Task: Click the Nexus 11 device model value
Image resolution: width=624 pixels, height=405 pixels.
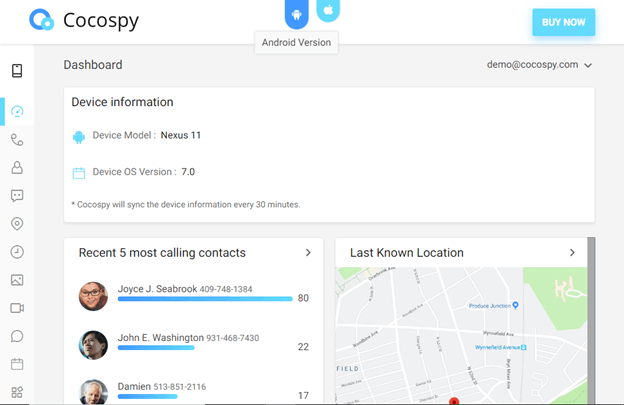Action: tap(181, 135)
